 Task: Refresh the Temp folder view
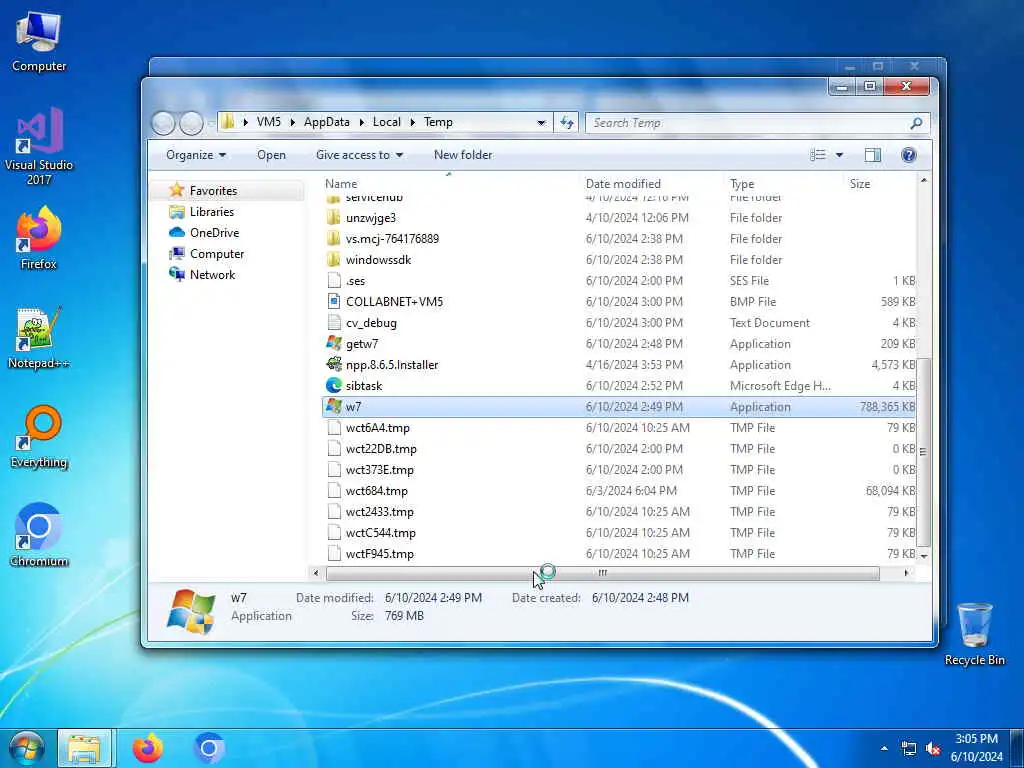(x=566, y=122)
